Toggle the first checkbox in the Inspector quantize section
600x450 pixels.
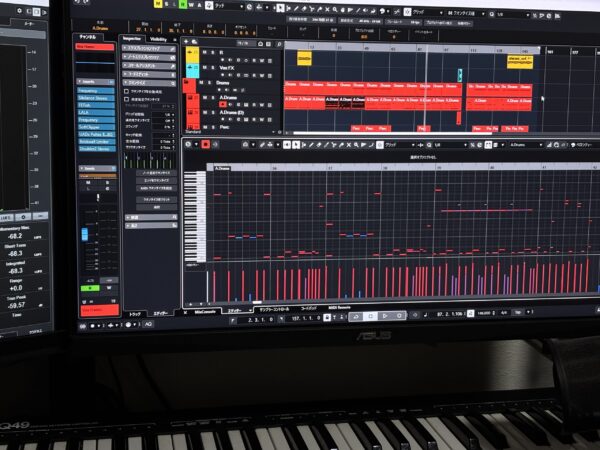(126, 90)
